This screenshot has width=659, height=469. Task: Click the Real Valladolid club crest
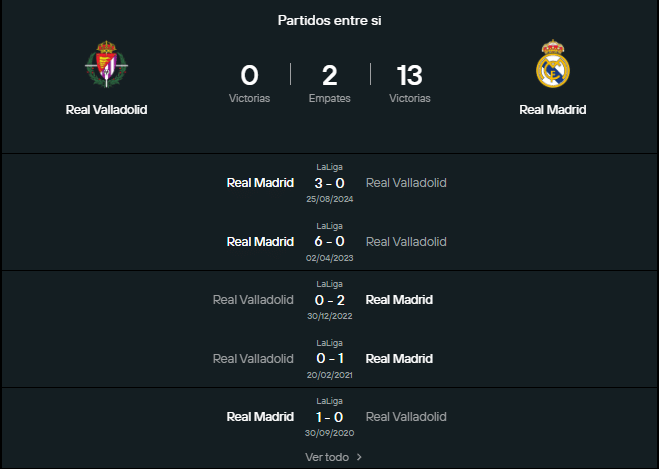click(105, 66)
